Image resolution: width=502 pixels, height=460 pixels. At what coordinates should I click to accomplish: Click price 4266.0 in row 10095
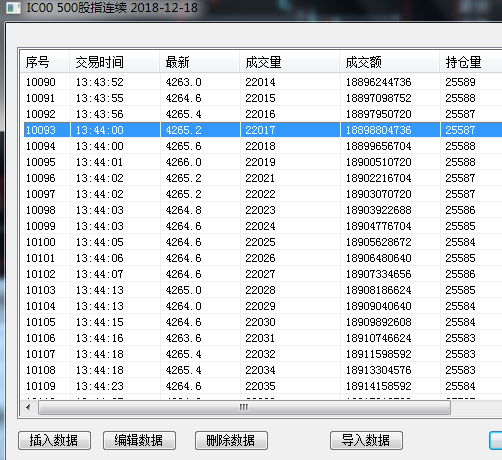[183, 162]
